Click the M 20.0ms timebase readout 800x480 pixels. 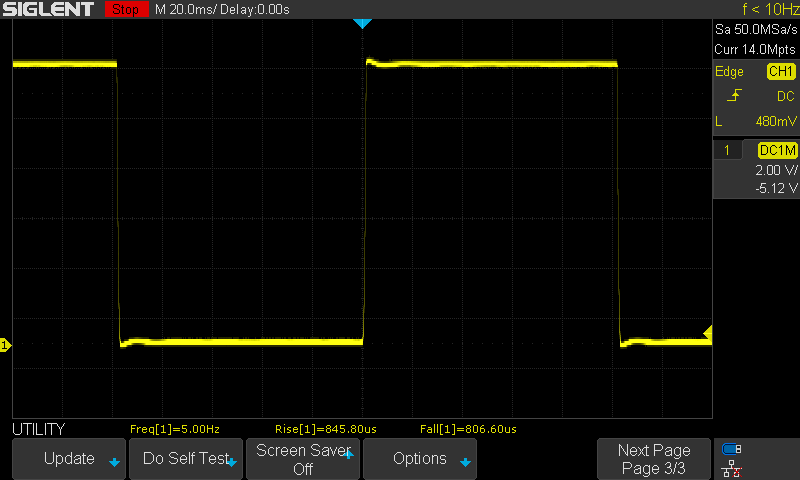pos(186,10)
